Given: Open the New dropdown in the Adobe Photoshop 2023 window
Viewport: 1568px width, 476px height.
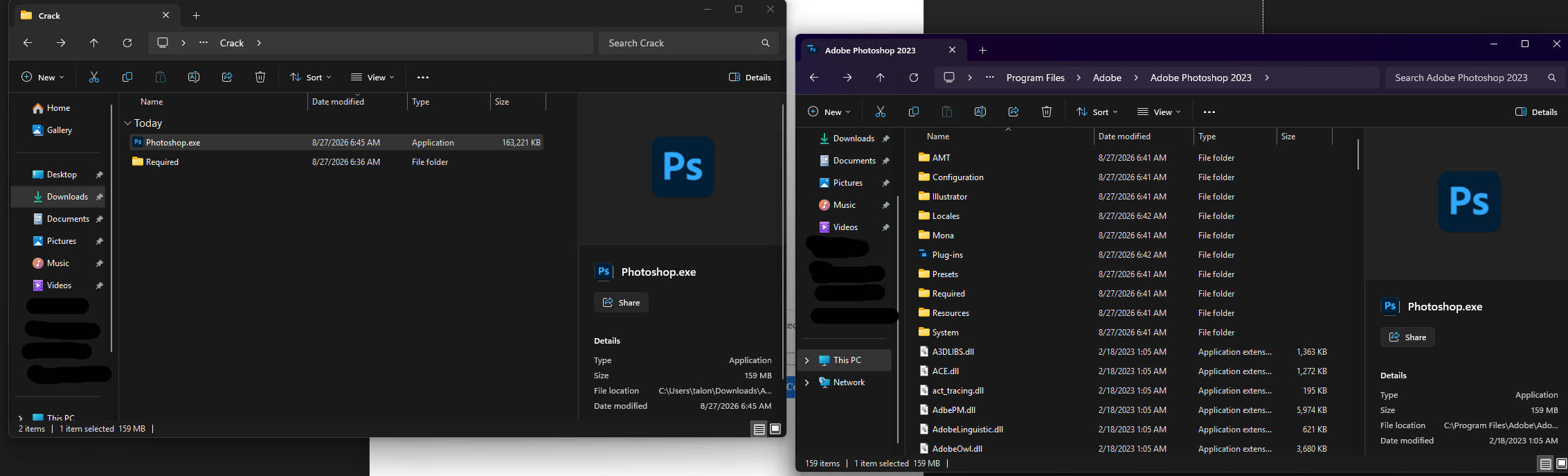Looking at the screenshot, I should coord(829,112).
